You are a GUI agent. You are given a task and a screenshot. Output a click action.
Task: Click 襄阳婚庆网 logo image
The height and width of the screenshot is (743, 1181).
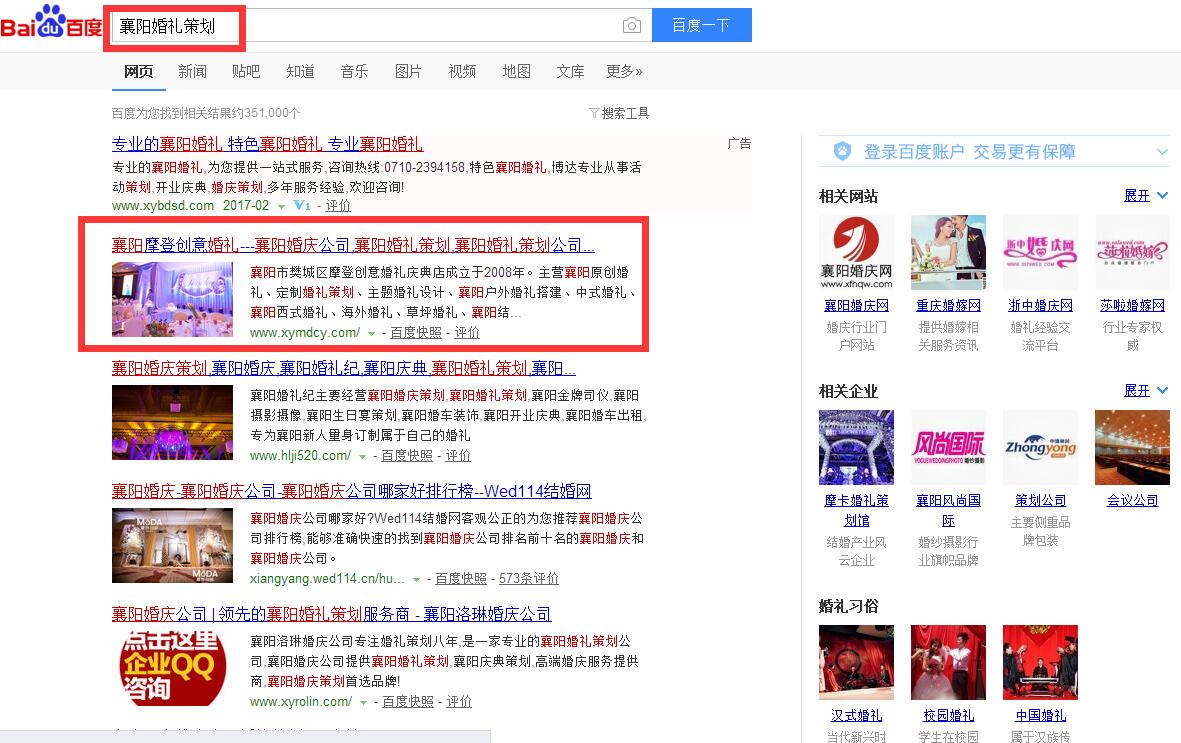coord(856,252)
